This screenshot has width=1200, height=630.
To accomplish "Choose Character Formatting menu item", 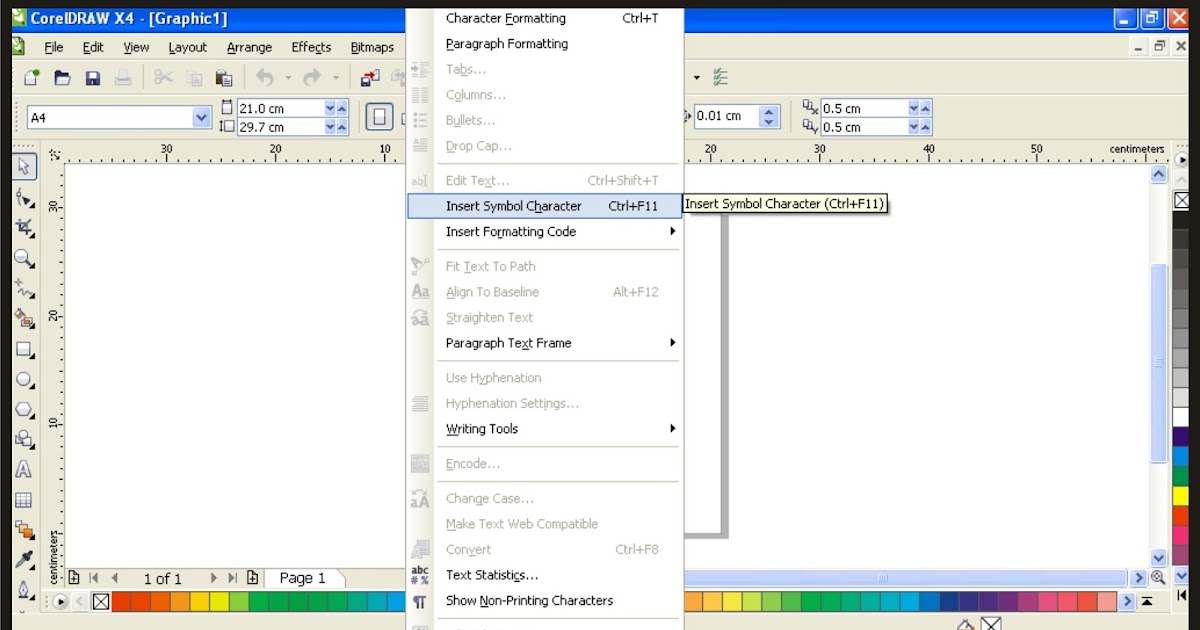I will 544,18.
